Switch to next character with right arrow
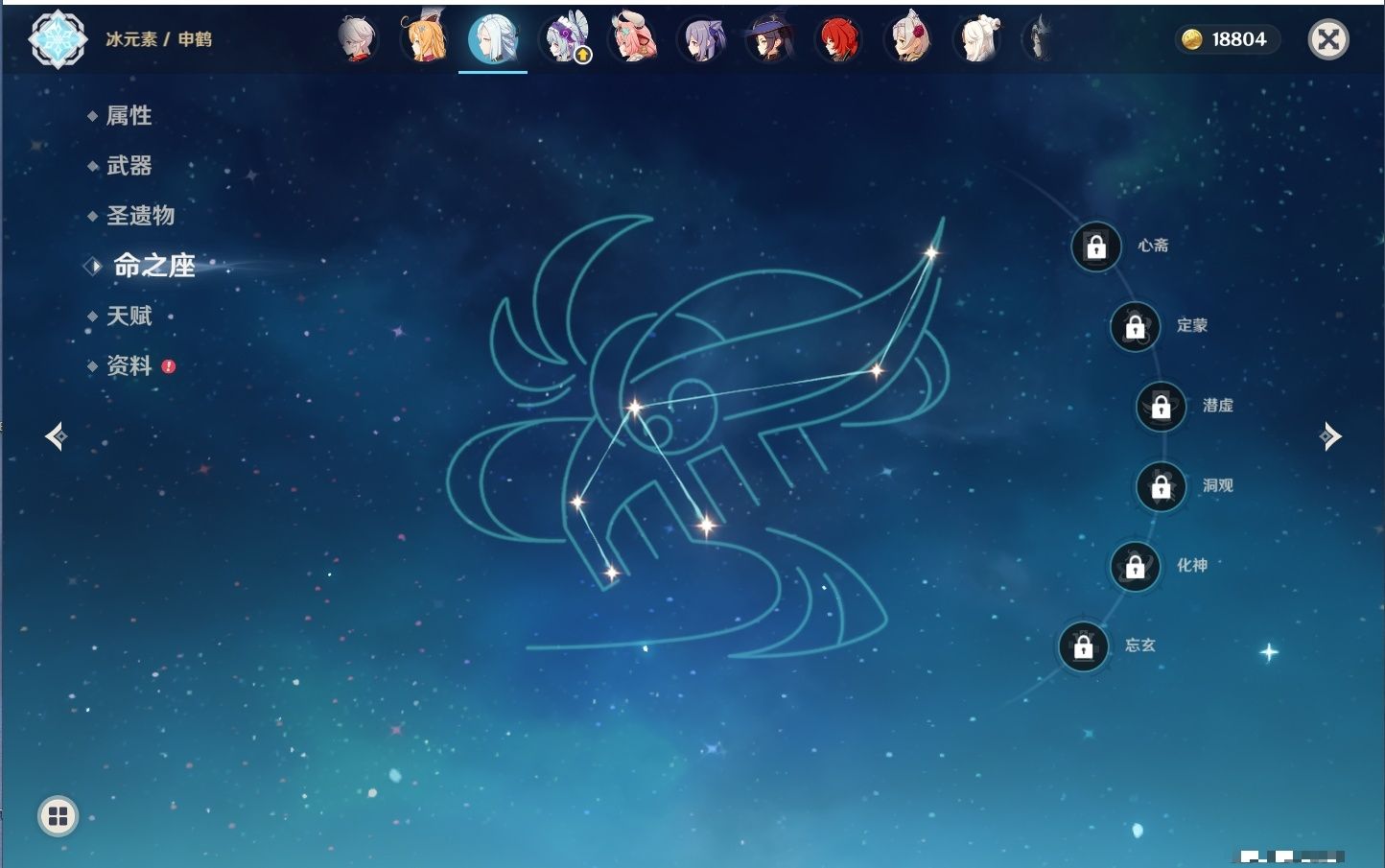The height and width of the screenshot is (868, 1385). pyautogui.click(x=1330, y=436)
